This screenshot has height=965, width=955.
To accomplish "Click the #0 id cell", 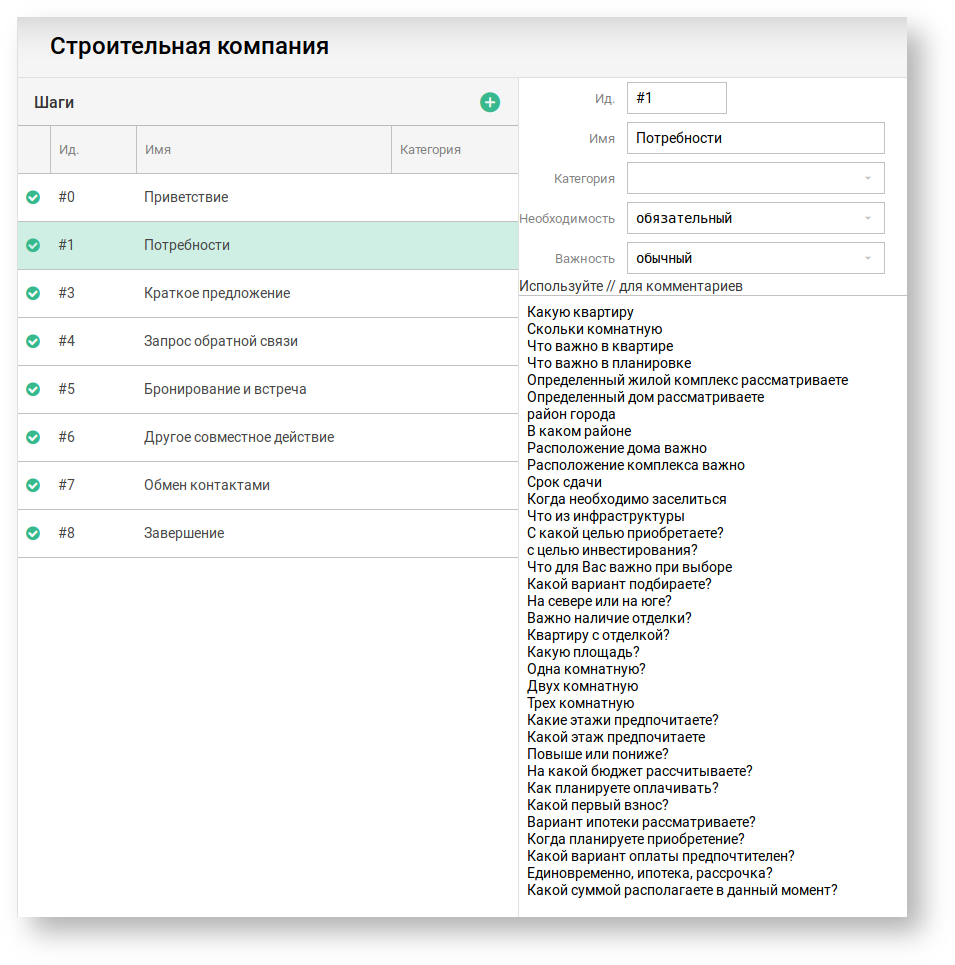I will [66, 197].
